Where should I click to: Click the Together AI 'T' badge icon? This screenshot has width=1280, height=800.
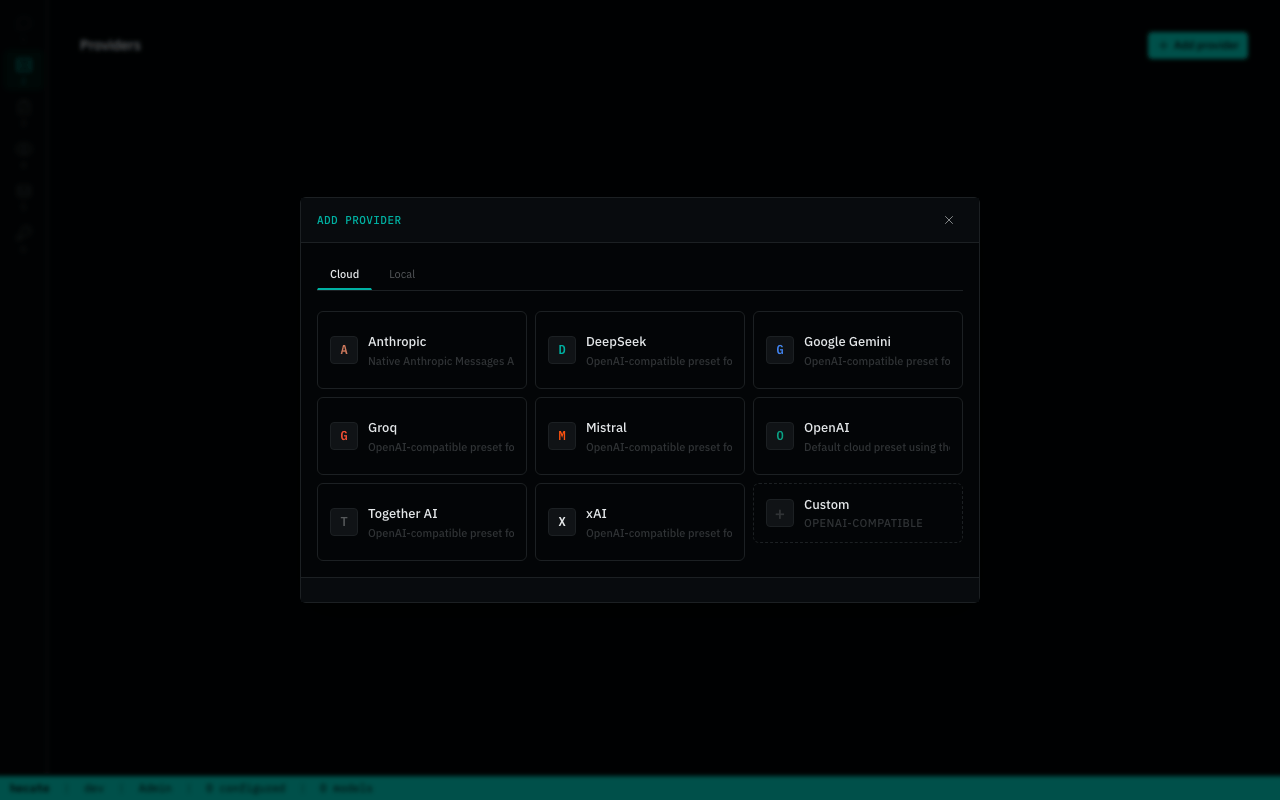(x=344, y=522)
